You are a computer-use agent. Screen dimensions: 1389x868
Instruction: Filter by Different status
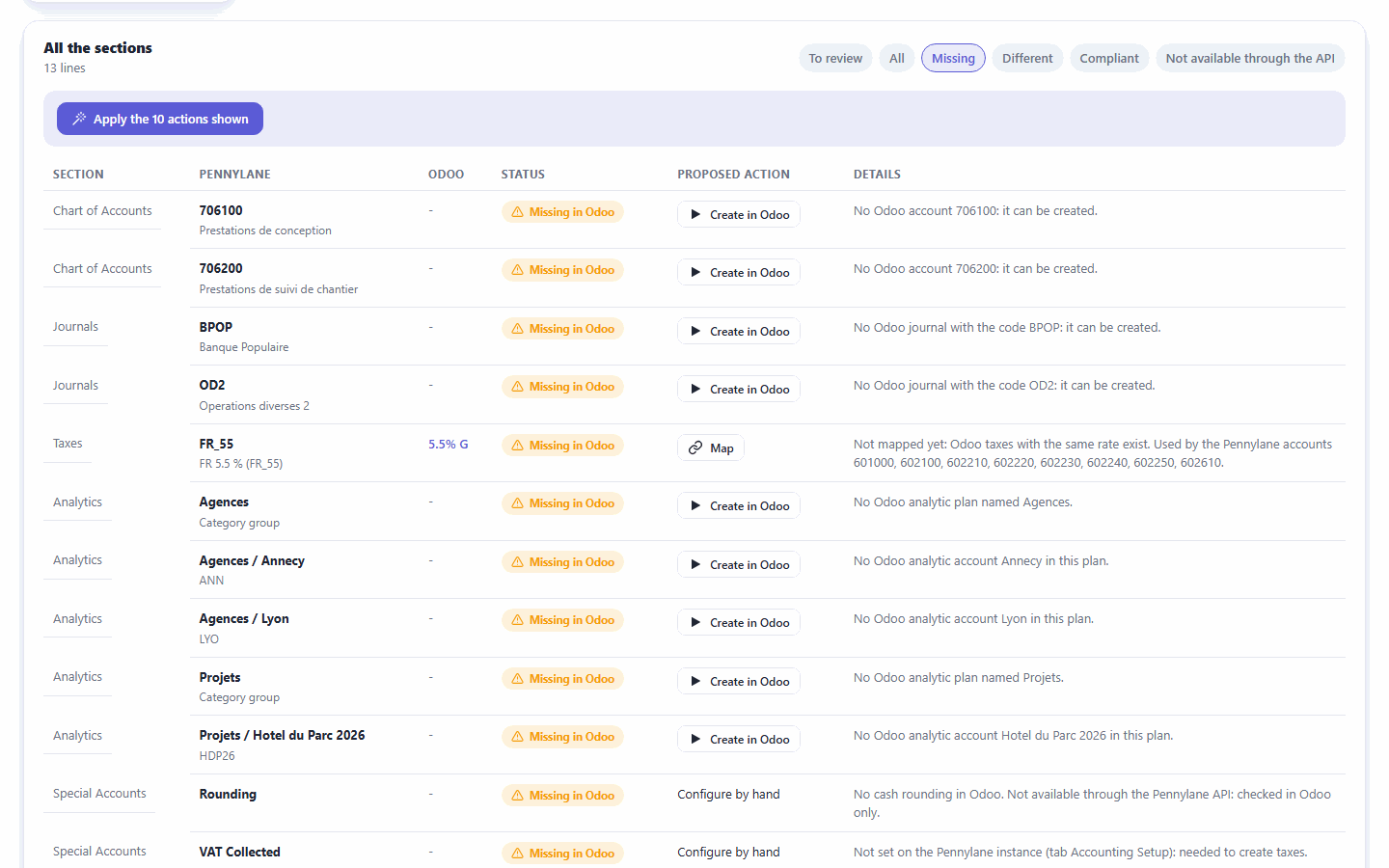[x=1027, y=58]
